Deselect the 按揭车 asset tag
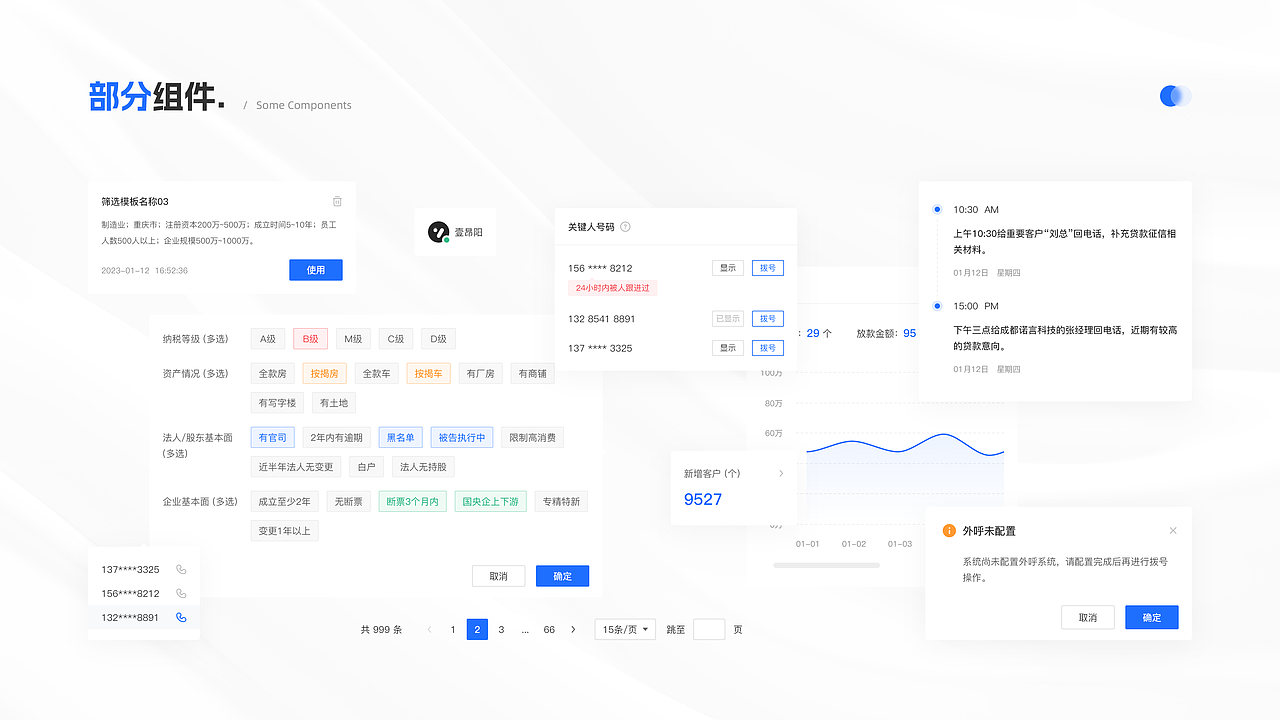Screen dimensions: 1280x720 428,373
